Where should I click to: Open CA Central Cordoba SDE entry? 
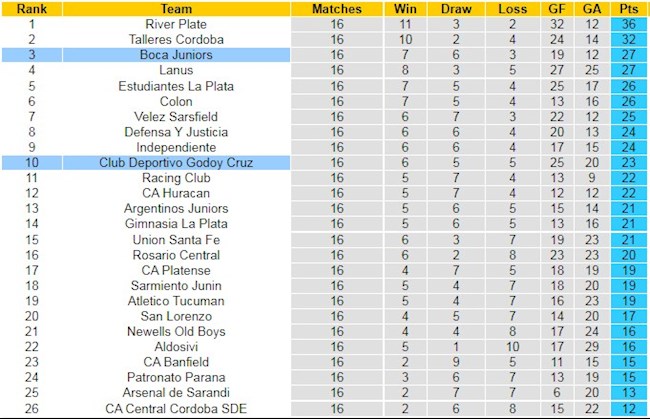(x=176, y=408)
